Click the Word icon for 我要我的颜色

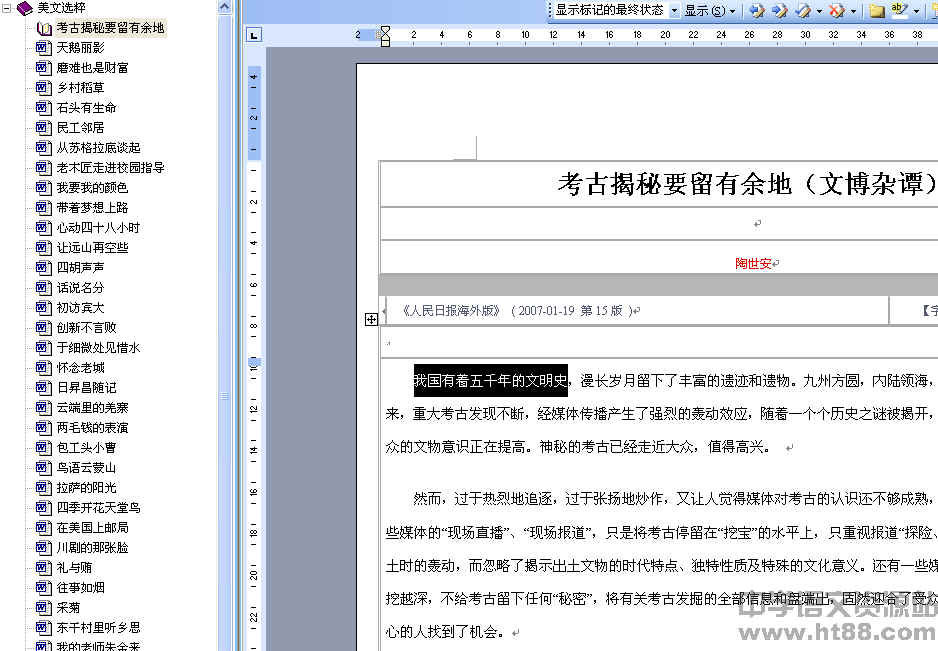(x=44, y=188)
